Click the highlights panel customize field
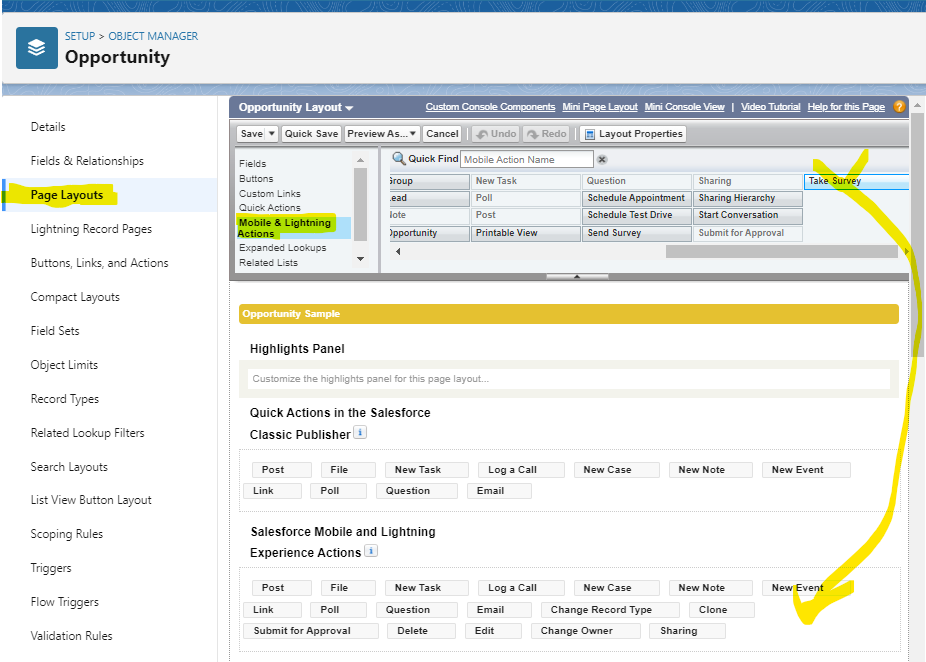Viewport: 926px width, 662px height. pos(568,379)
